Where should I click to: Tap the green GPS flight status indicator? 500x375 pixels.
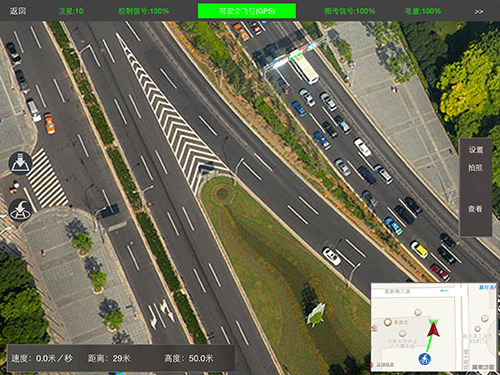click(247, 11)
